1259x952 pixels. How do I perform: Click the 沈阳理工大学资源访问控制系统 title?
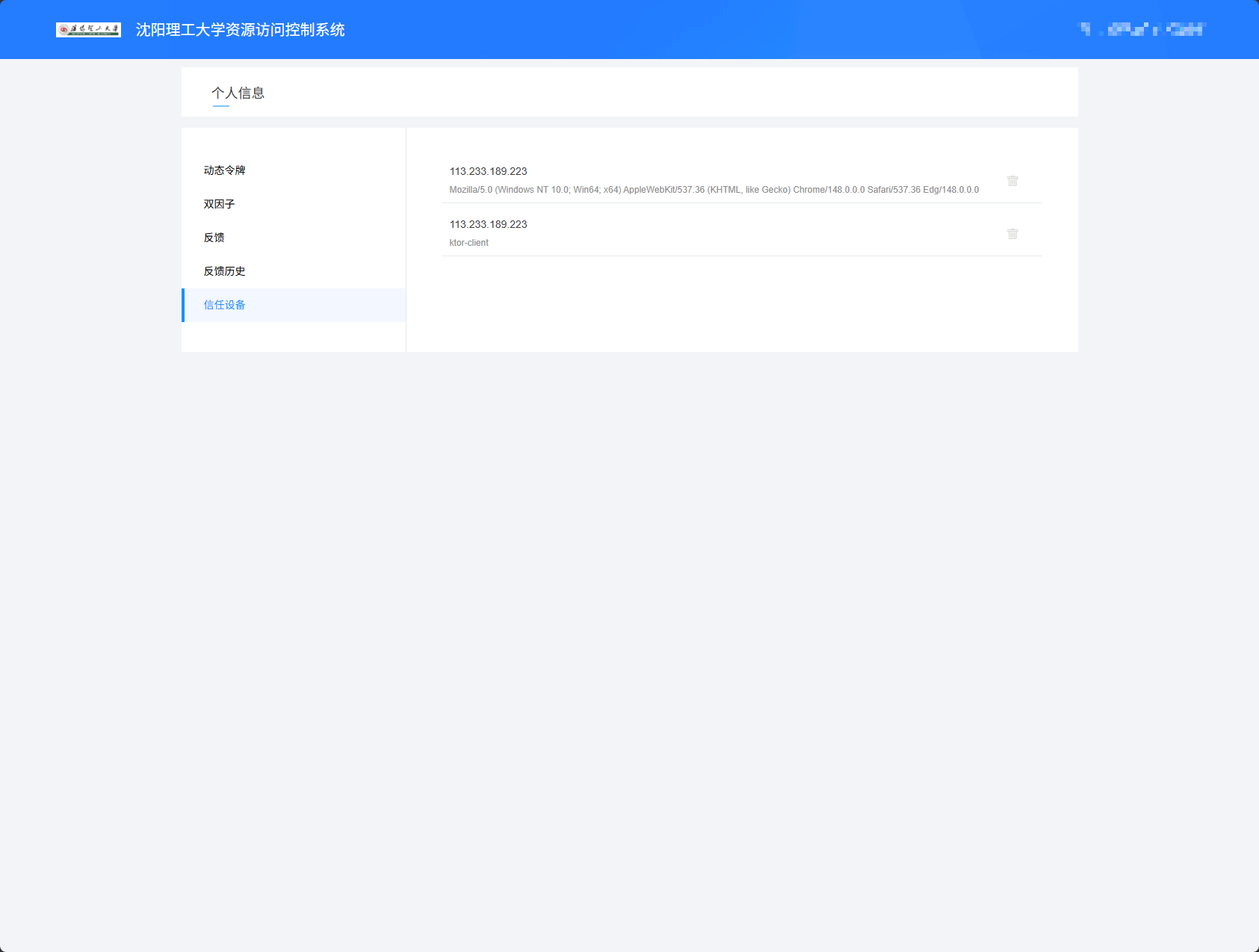coord(241,30)
